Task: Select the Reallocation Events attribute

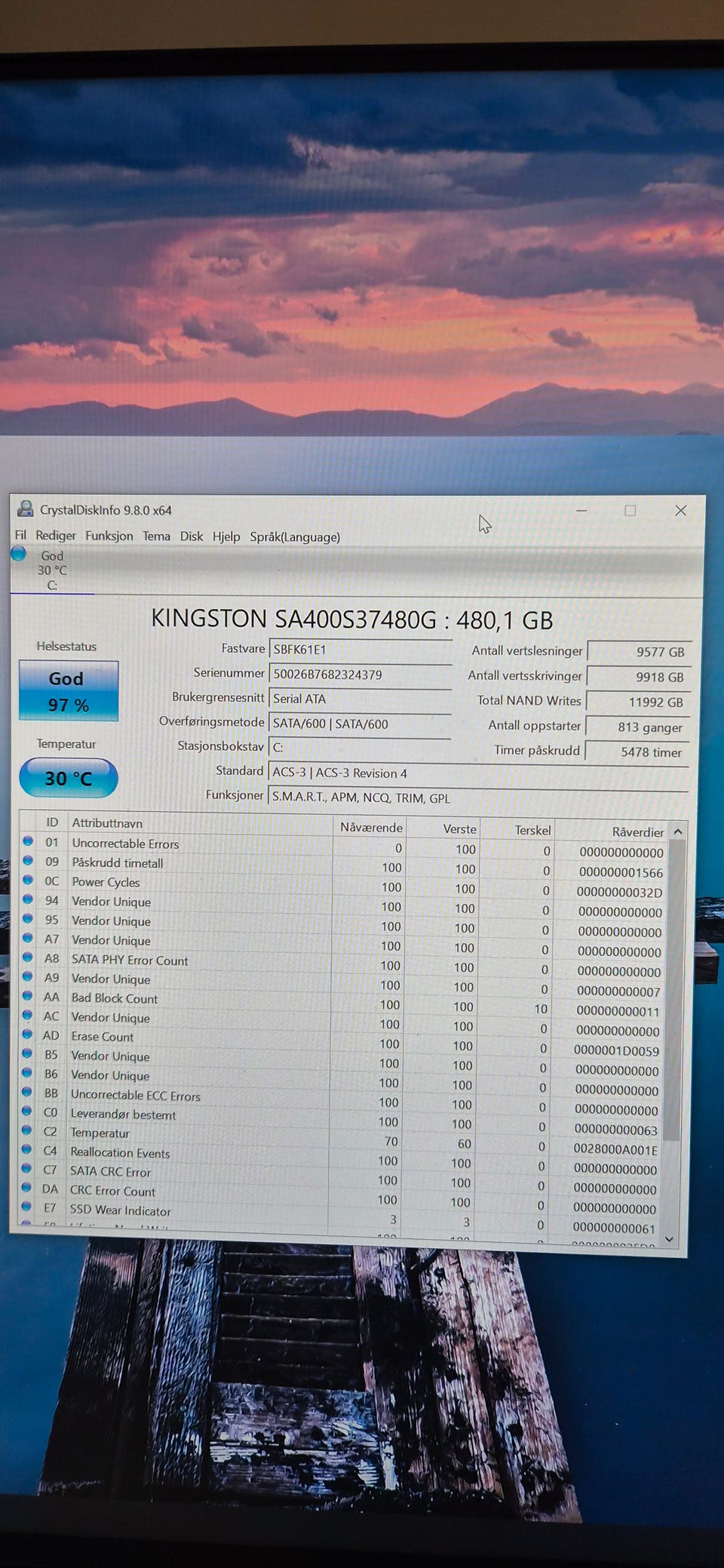Action: [x=120, y=1153]
